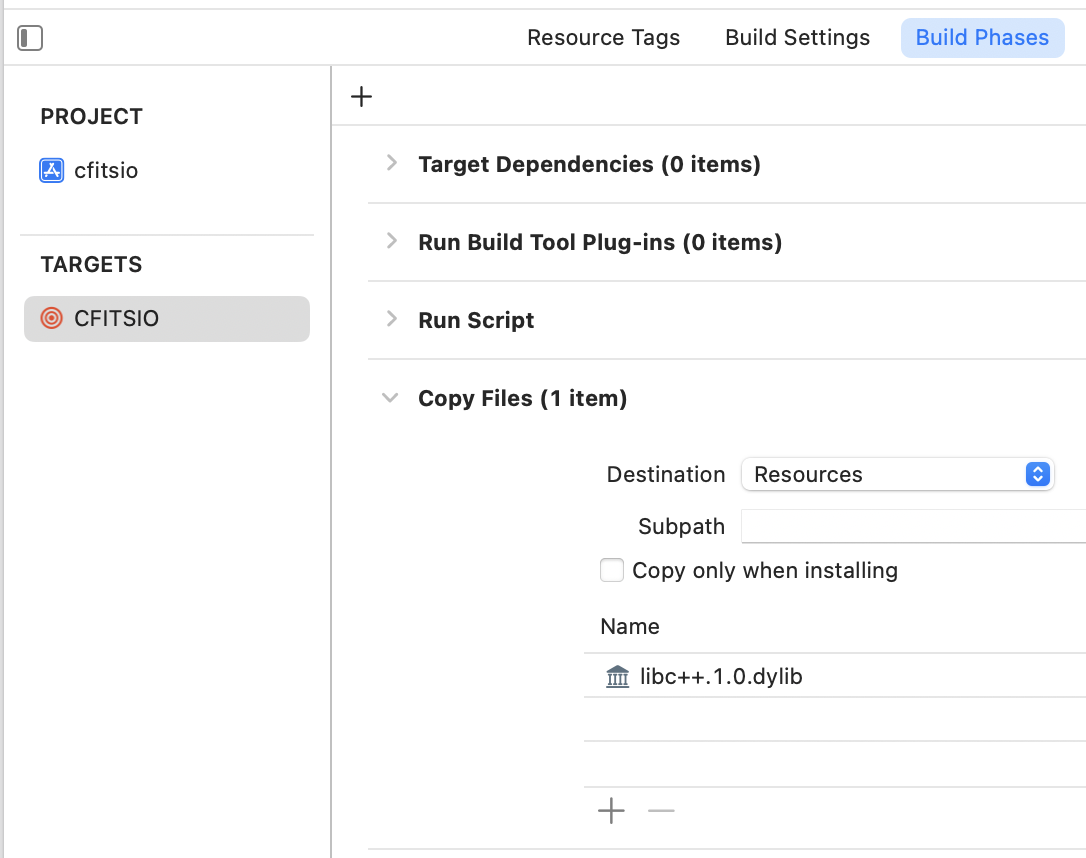Select the CFITSIO target row
Screen dimensions: 1086x858
tap(167, 319)
